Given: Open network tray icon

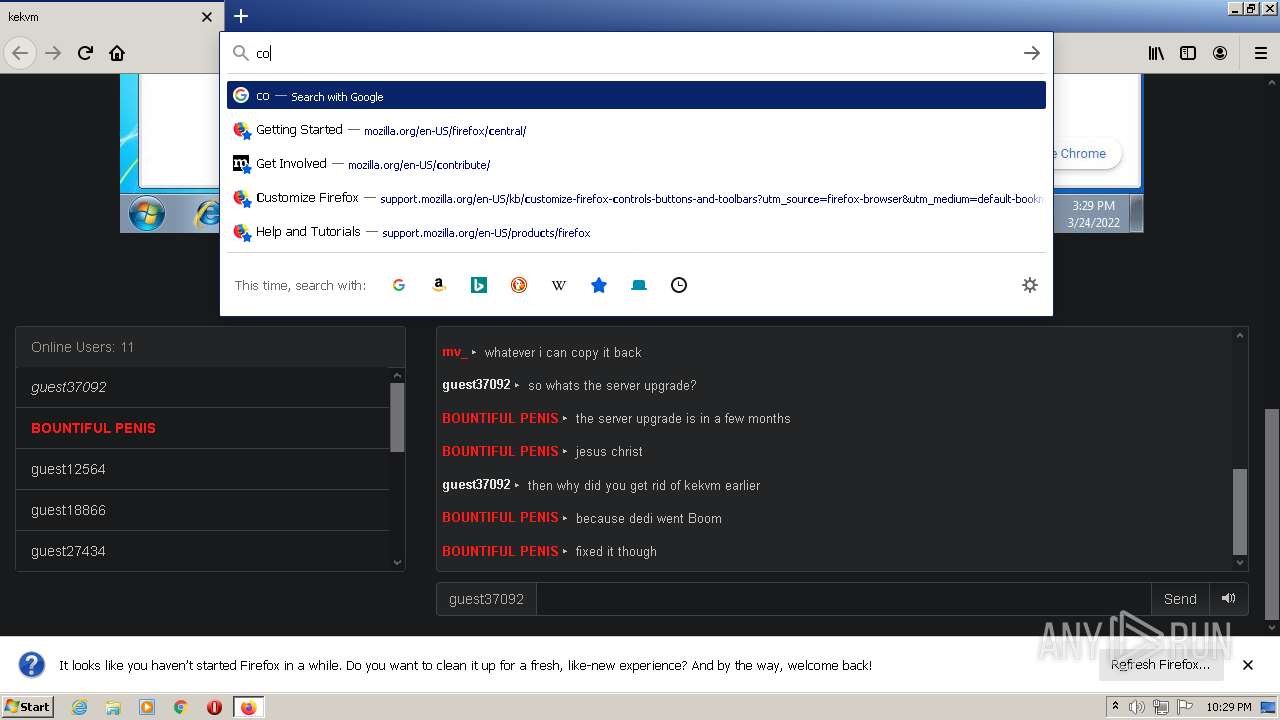Looking at the screenshot, I should point(1160,707).
